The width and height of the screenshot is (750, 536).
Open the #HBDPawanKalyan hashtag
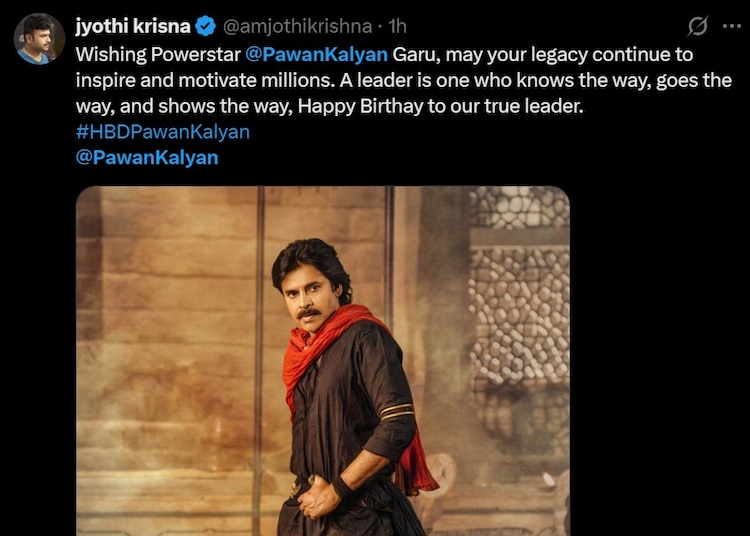click(x=163, y=132)
